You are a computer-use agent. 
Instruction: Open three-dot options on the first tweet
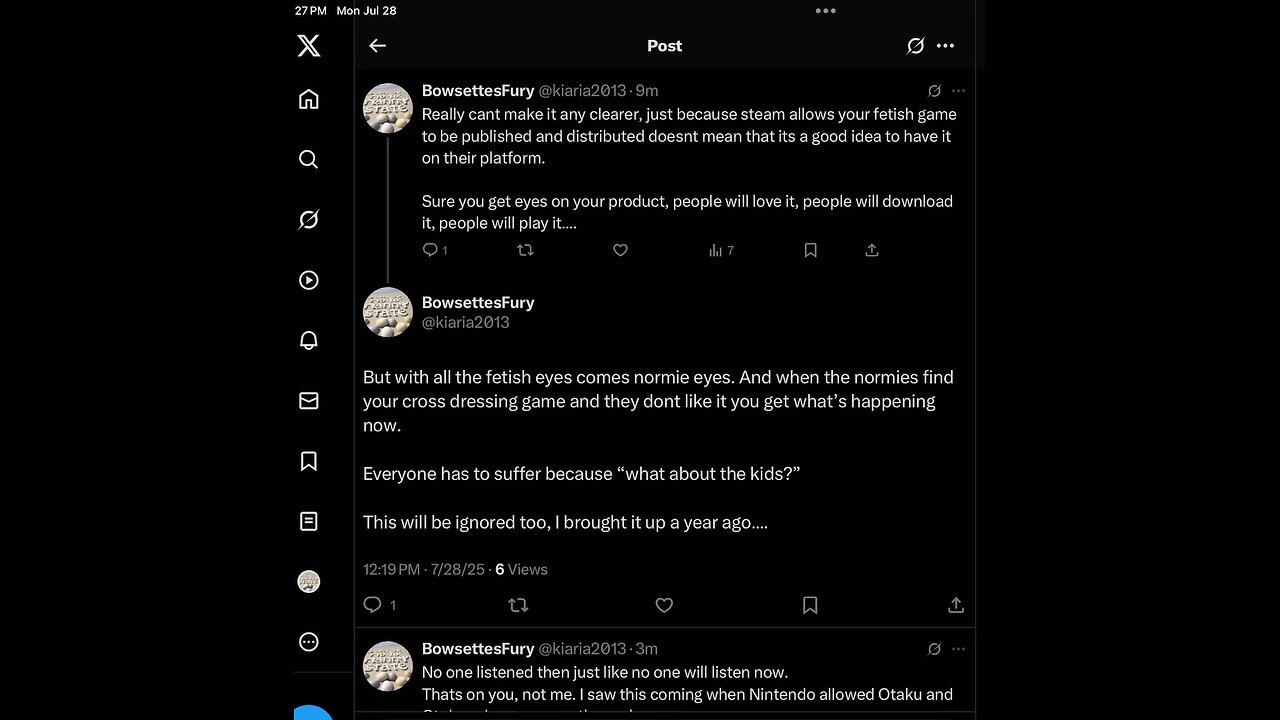tap(958, 91)
